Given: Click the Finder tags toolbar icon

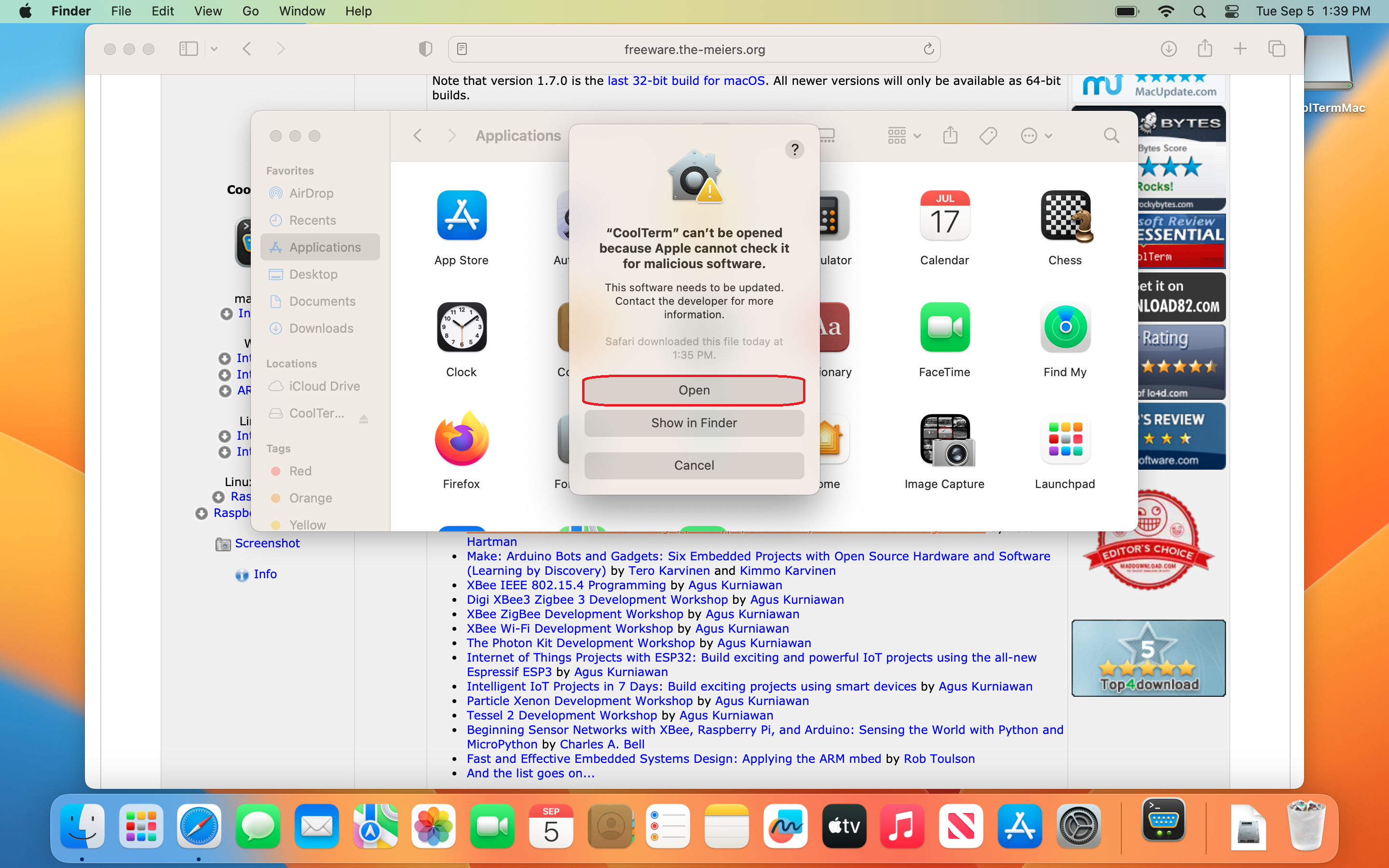Looking at the screenshot, I should tap(988, 136).
